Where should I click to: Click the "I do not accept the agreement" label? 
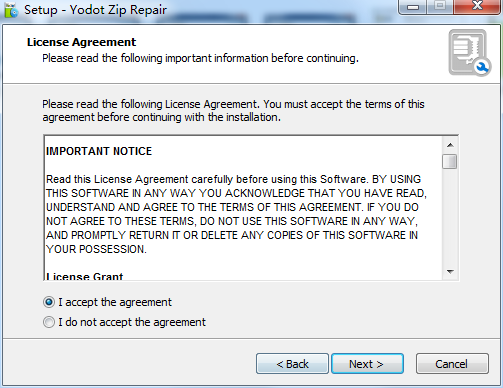click(132, 322)
